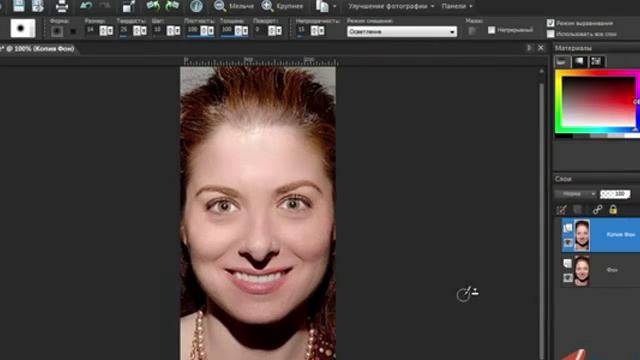Viewport: 640px width, 360px height.
Task: Adjust the Твердость spinner arrows
Action: click(x=136, y=30)
